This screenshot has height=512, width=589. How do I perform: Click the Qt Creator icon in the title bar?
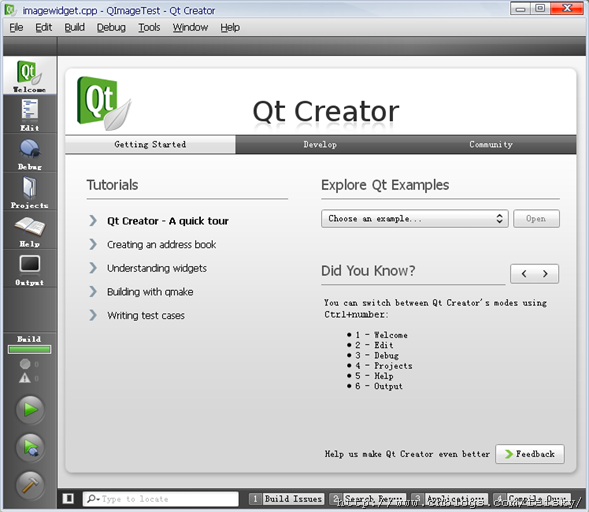[10, 10]
